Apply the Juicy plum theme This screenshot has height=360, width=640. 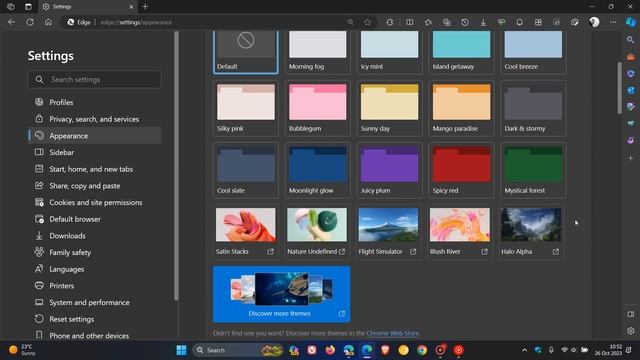(389, 170)
